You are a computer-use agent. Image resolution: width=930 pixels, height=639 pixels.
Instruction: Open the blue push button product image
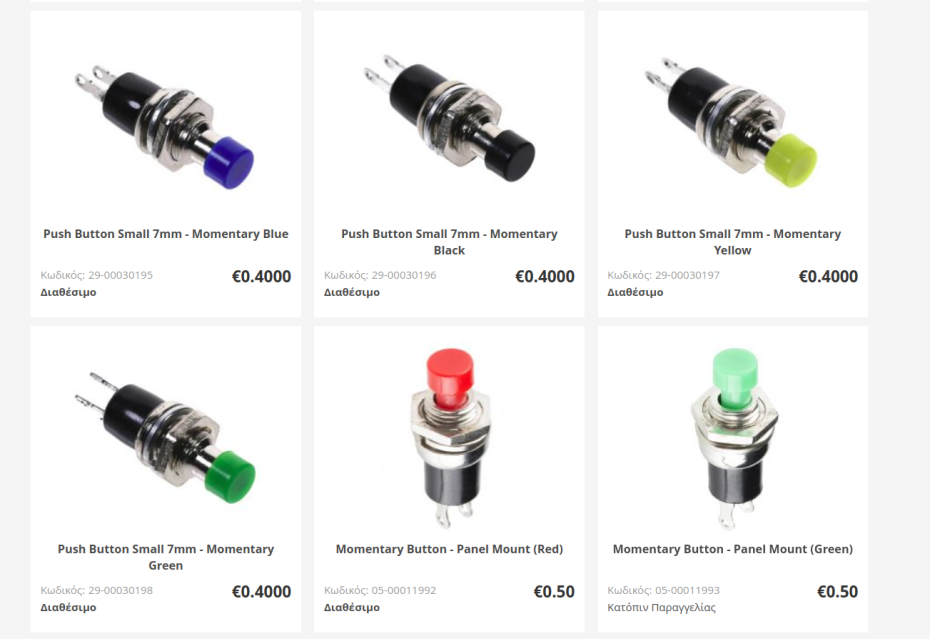pos(165,122)
